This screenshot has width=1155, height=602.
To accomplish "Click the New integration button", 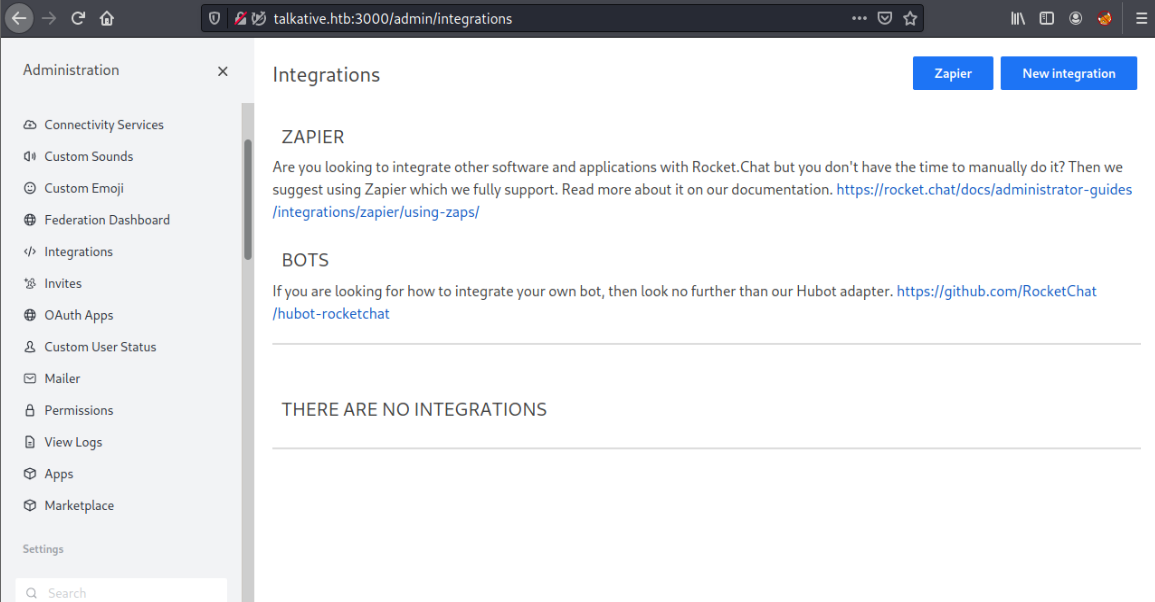I will coord(1068,73).
